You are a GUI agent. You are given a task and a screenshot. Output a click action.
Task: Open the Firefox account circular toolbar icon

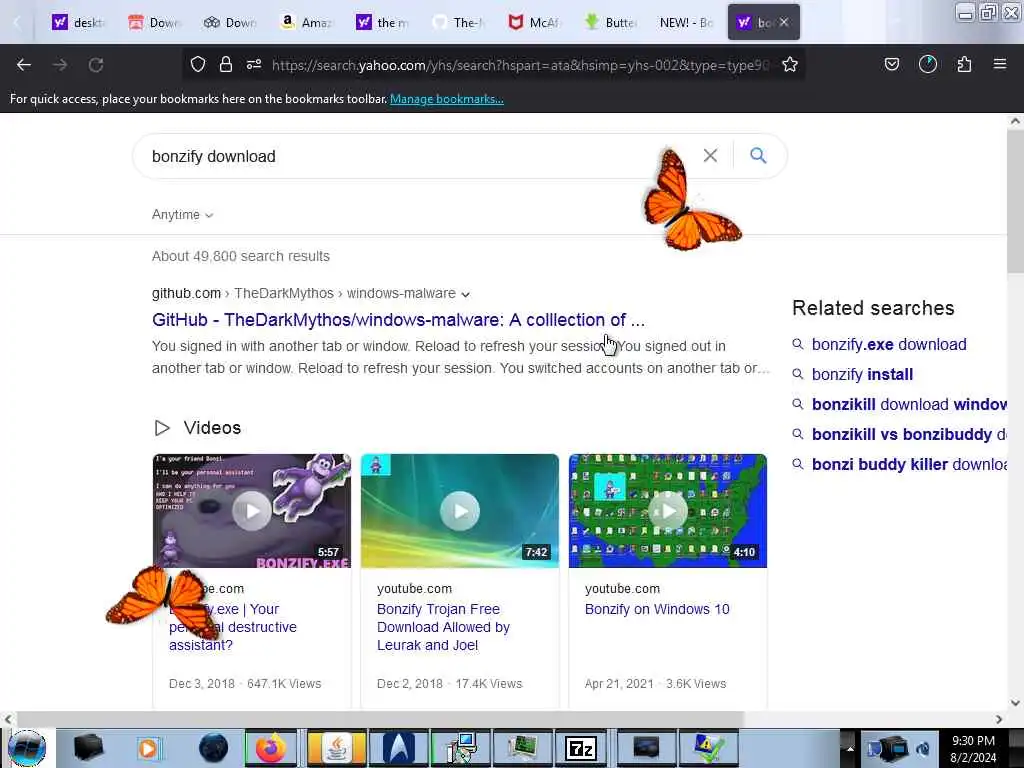pyautogui.click(x=927, y=64)
